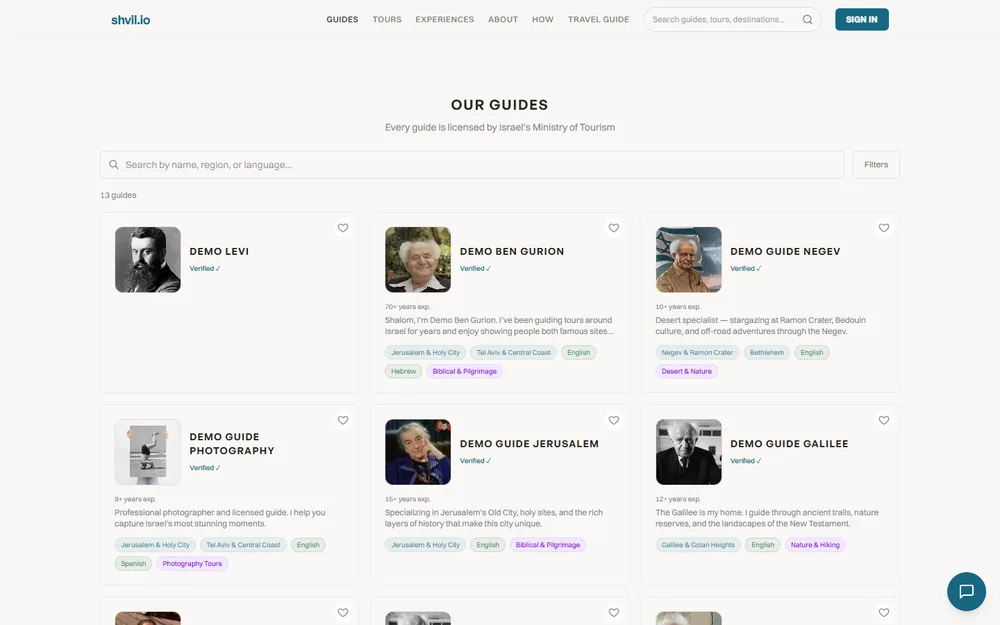Click Biblical & Pilgrimage tag on Jerusalem card
The width and height of the screenshot is (1000, 625).
[x=548, y=545]
